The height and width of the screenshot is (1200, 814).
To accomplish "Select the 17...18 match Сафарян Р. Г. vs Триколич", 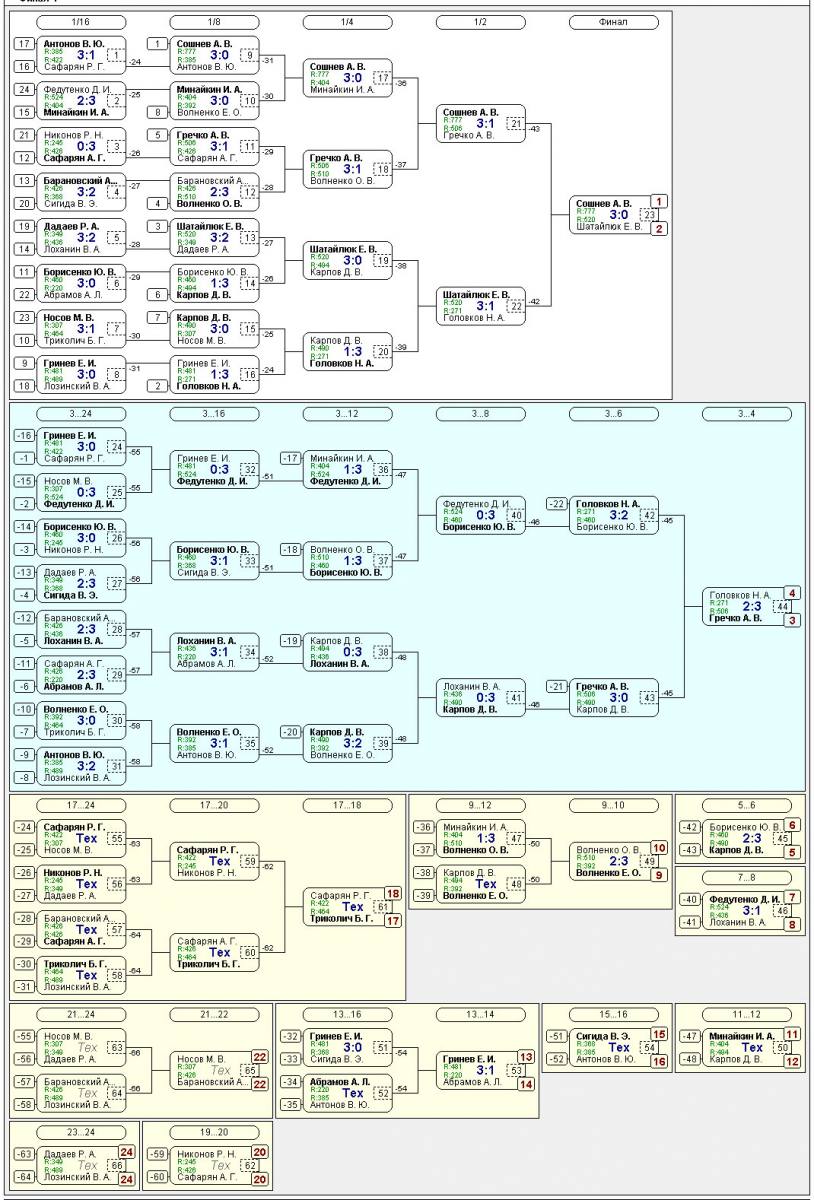I will pos(348,907).
